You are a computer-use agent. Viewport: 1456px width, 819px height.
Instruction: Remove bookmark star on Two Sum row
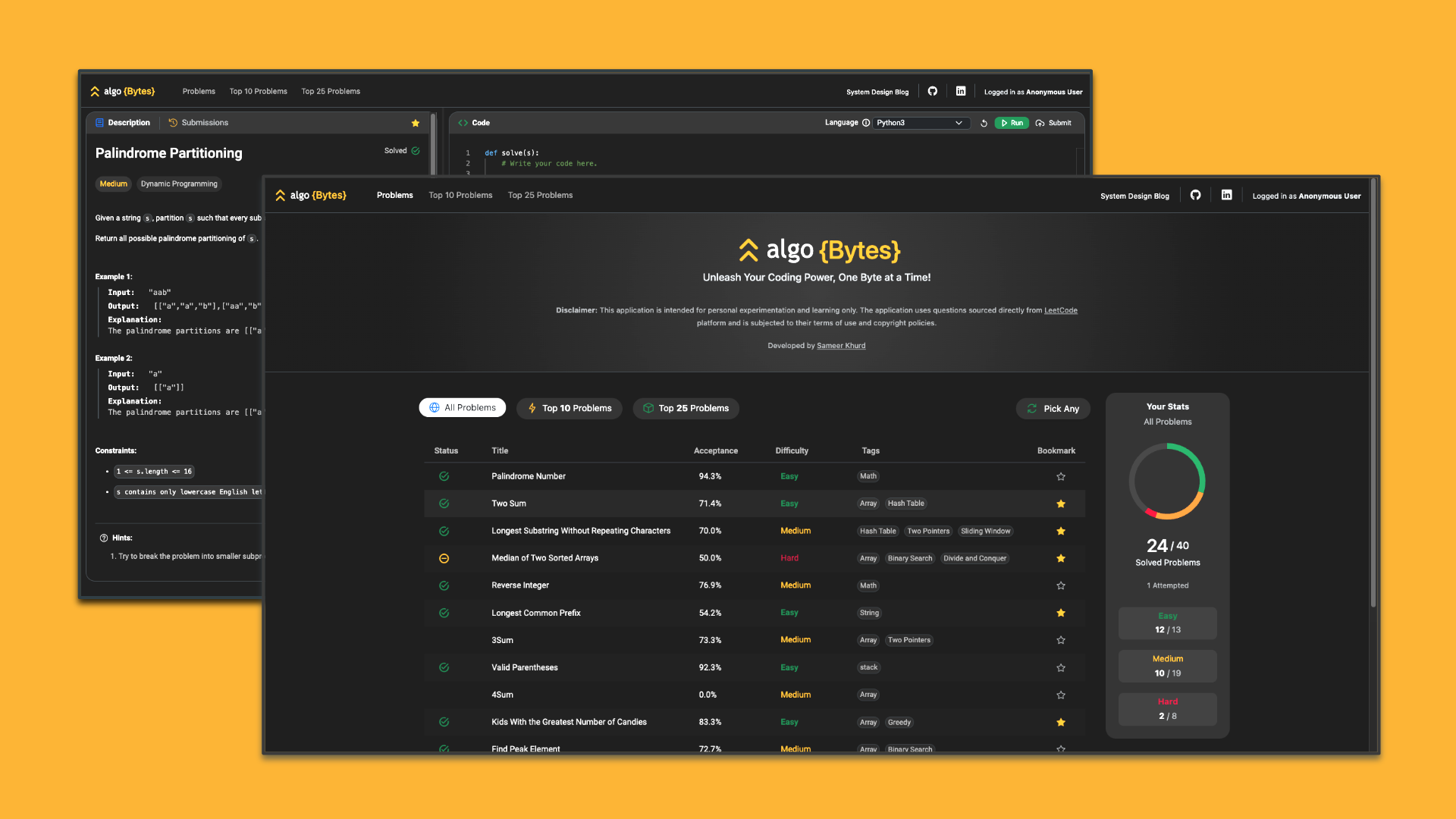1060,504
